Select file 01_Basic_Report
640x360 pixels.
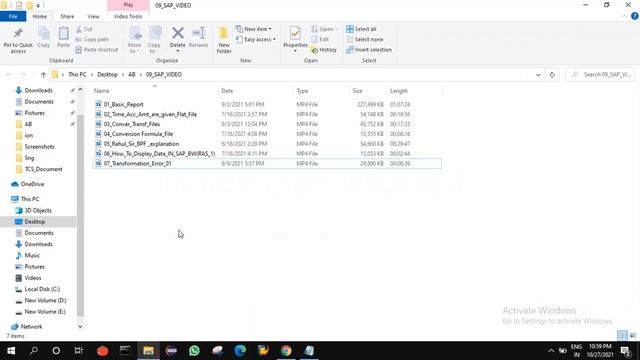coord(123,104)
